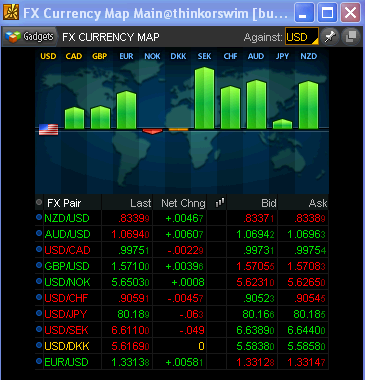Click blue dot beside NZD/USD row

[x=39, y=217]
